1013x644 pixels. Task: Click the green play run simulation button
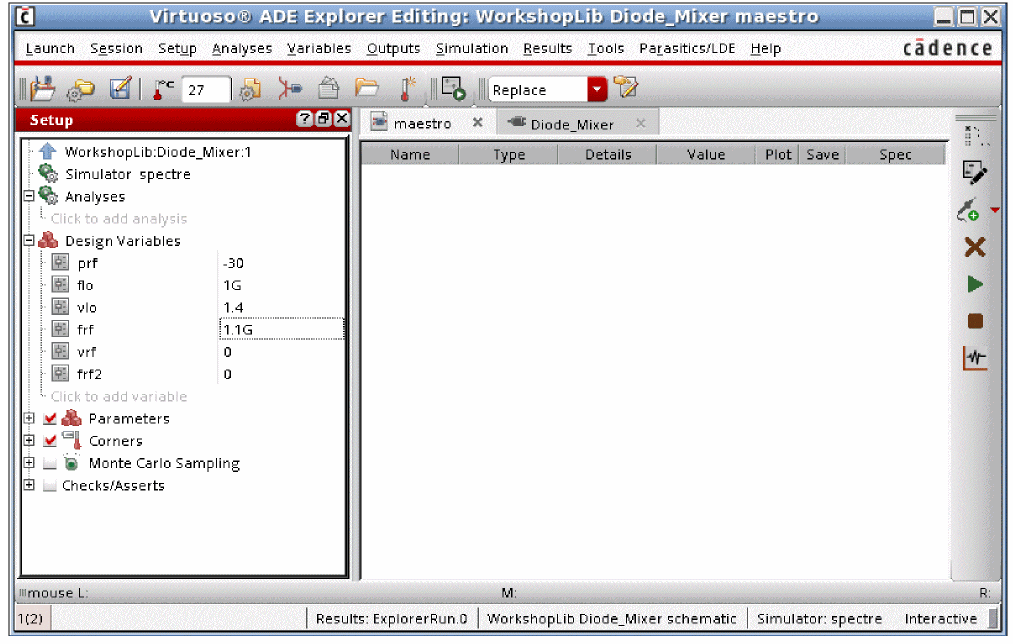point(975,284)
